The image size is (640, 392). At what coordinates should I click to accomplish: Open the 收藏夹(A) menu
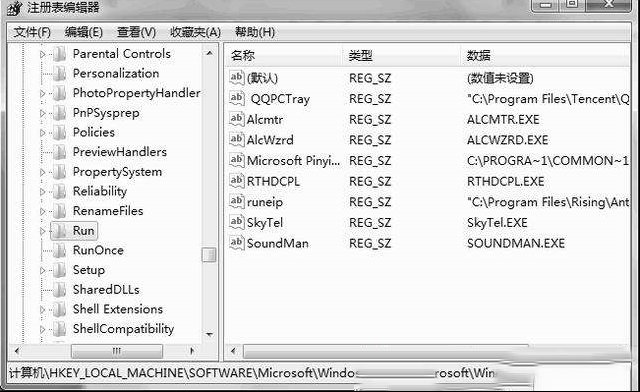[x=196, y=32]
